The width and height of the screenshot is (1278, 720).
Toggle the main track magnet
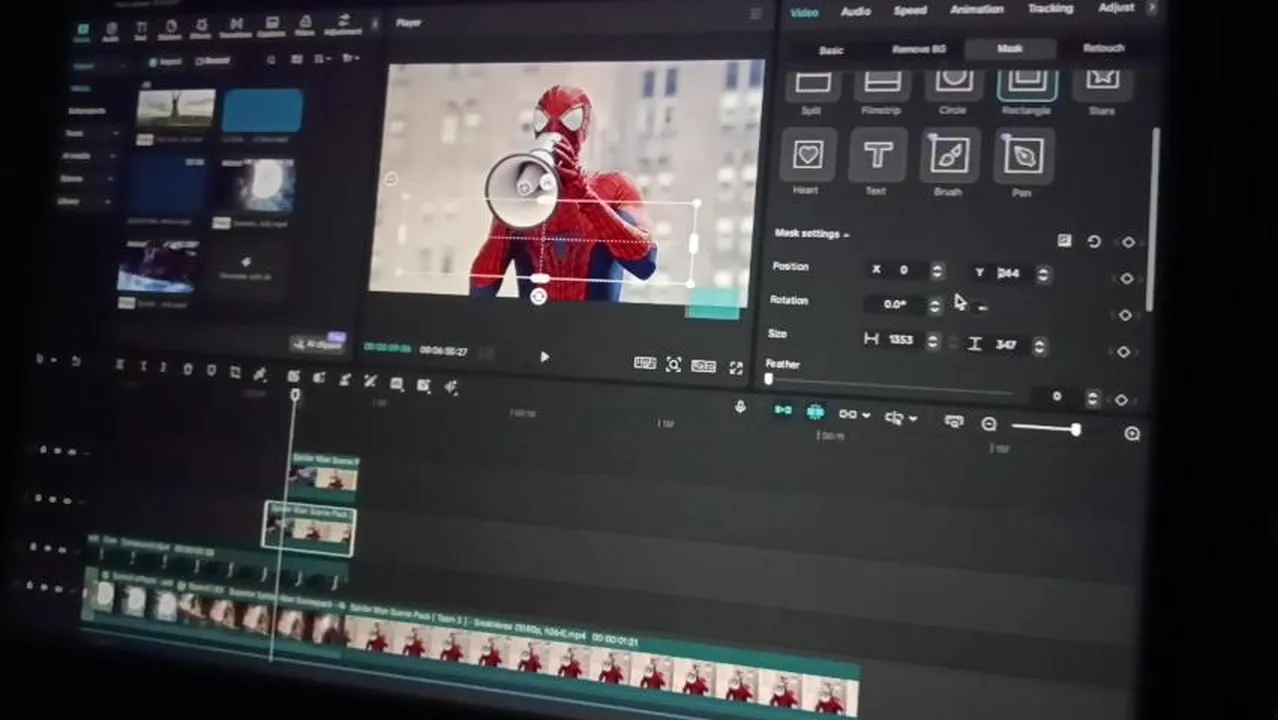783,411
